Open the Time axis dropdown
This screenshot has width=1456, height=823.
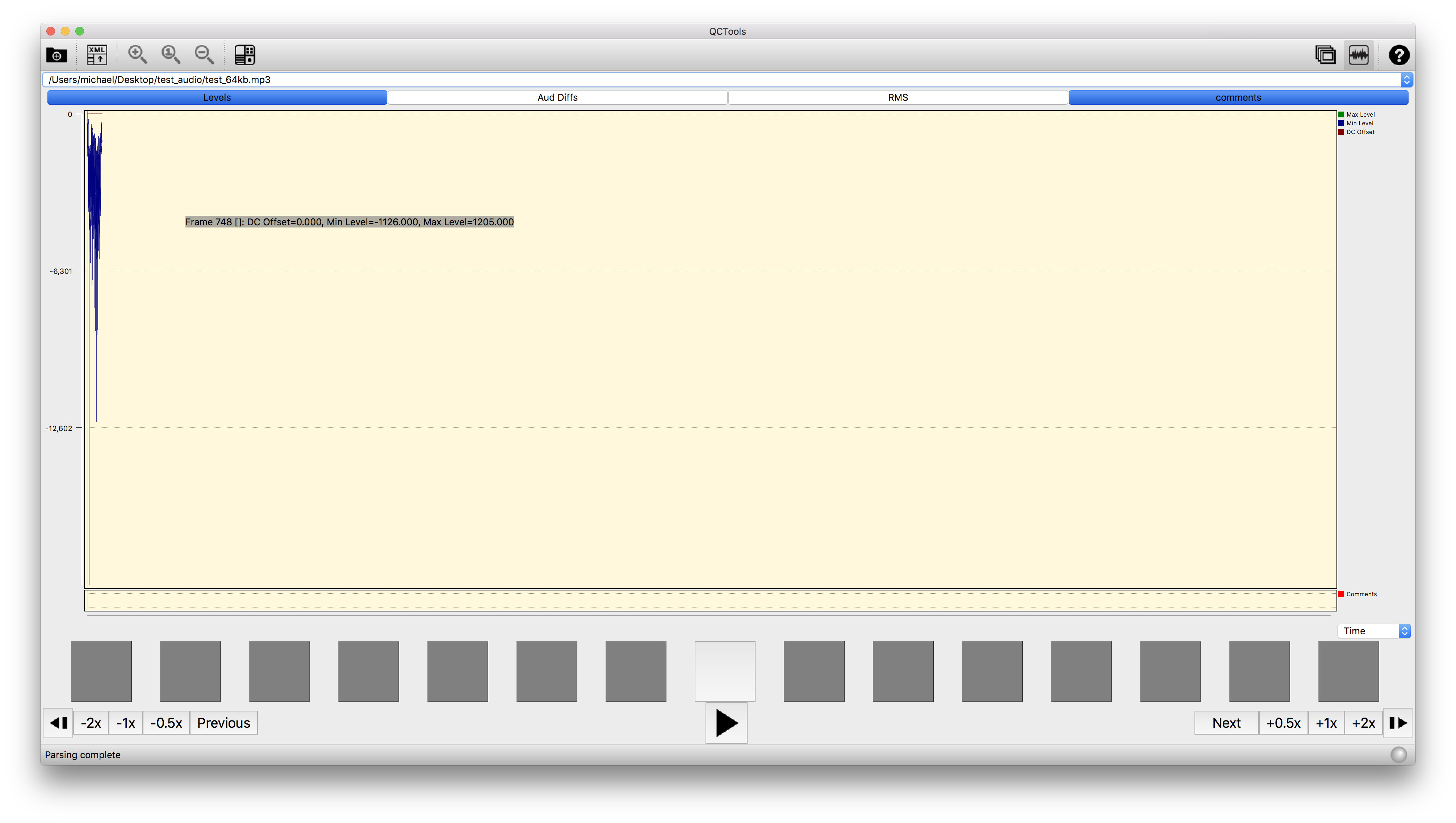1404,631
